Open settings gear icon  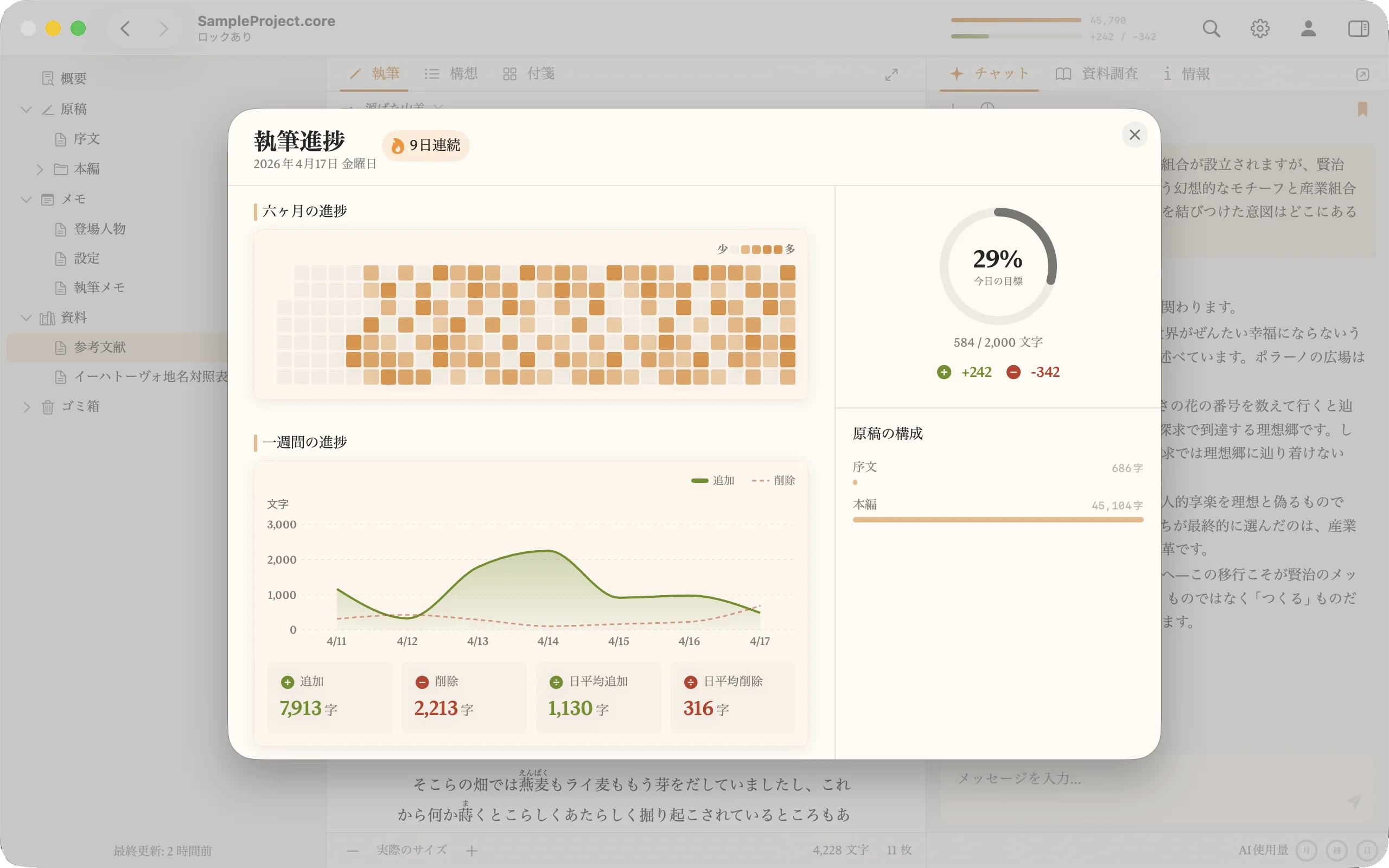tap(1260, 28)
